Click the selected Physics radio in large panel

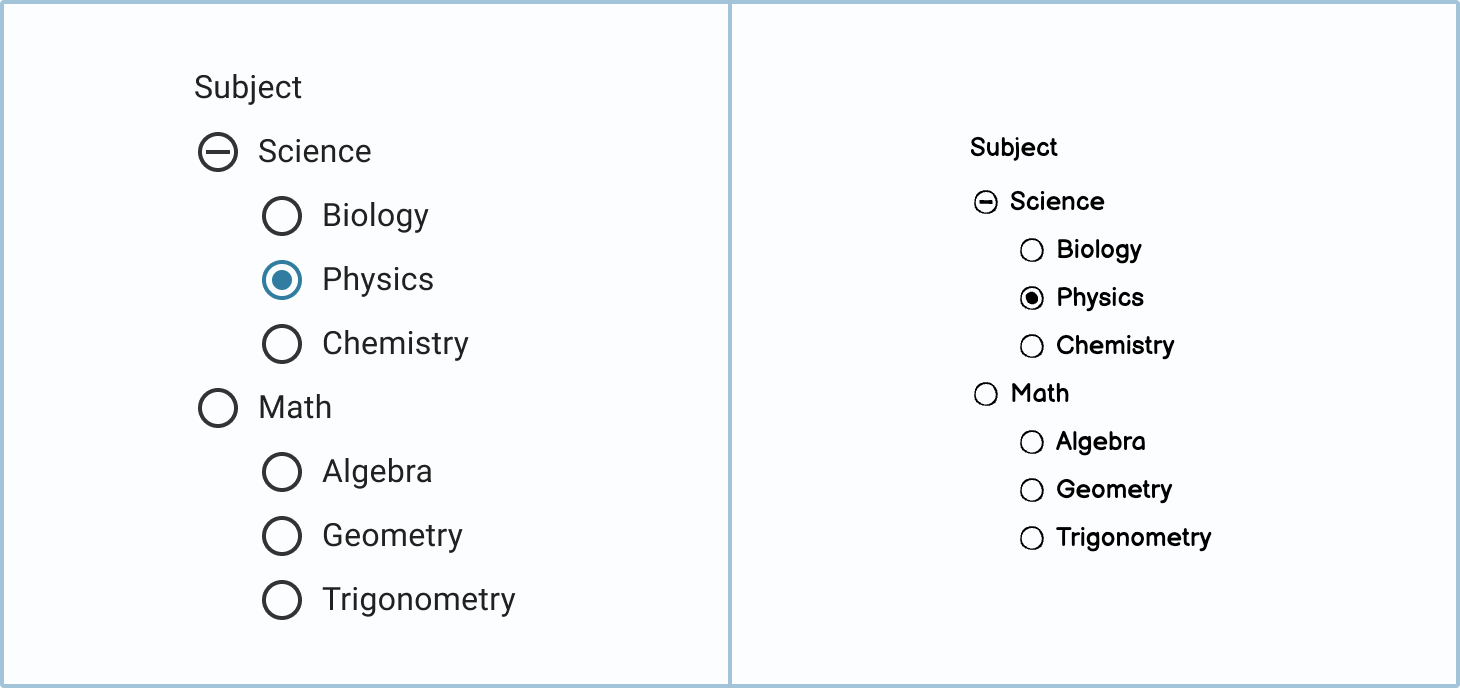point(282,280)
